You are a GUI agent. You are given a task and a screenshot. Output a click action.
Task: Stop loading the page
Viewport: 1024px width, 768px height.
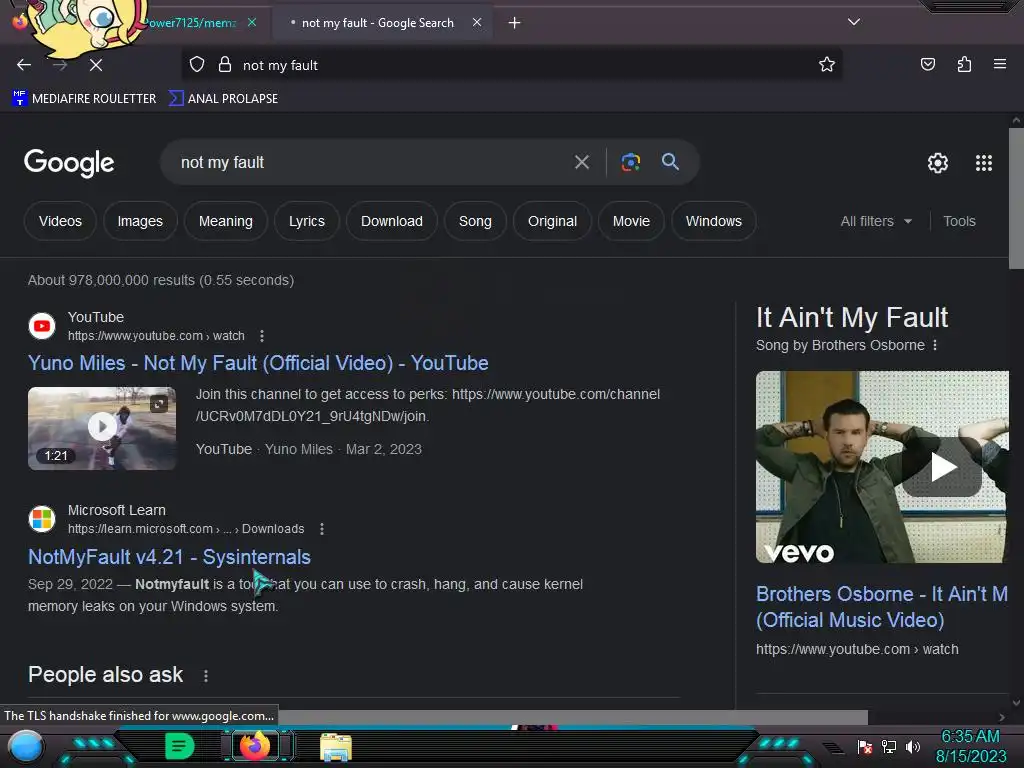point(96,65)
